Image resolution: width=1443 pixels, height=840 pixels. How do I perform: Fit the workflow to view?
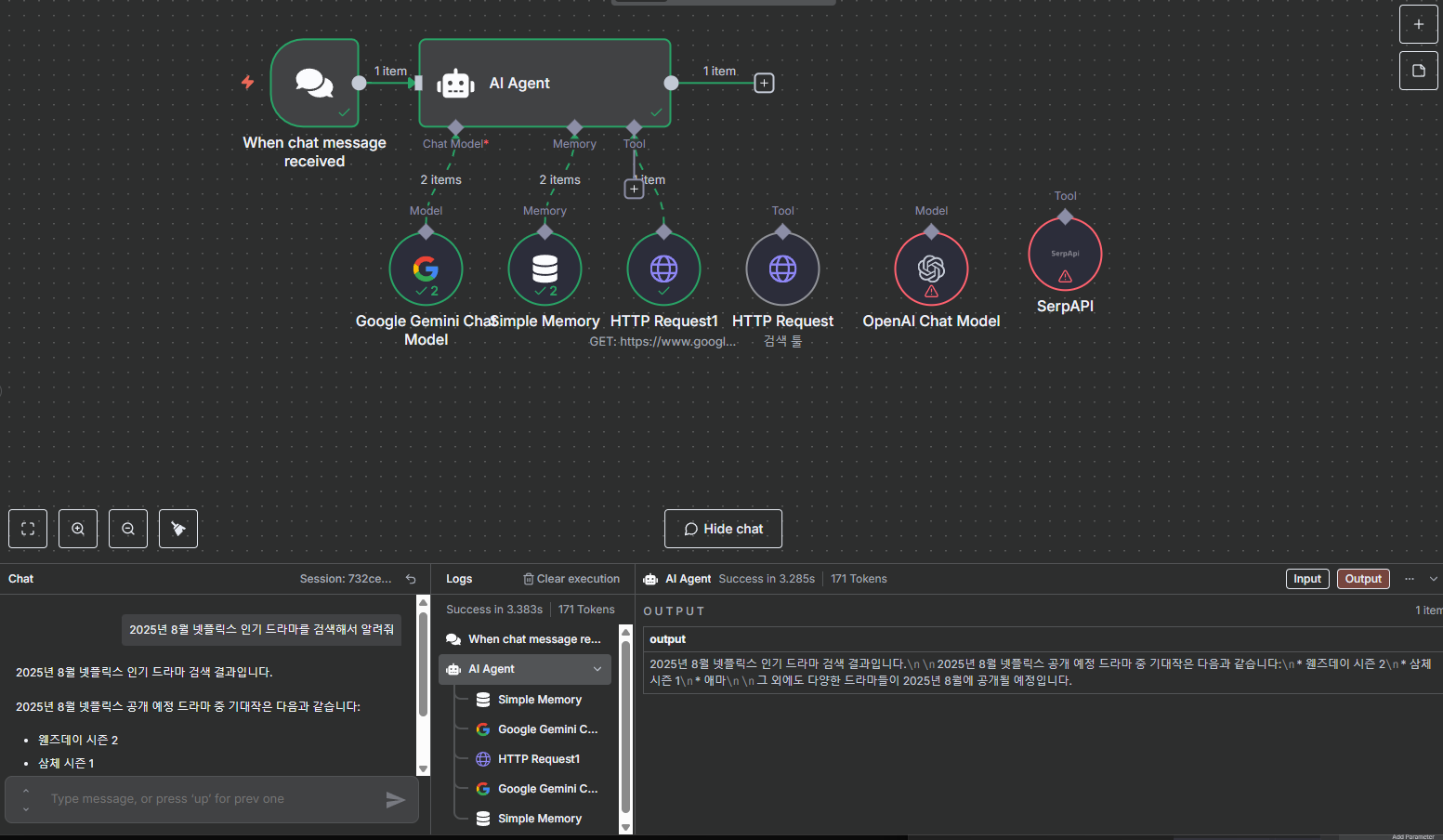click(28, 529)
